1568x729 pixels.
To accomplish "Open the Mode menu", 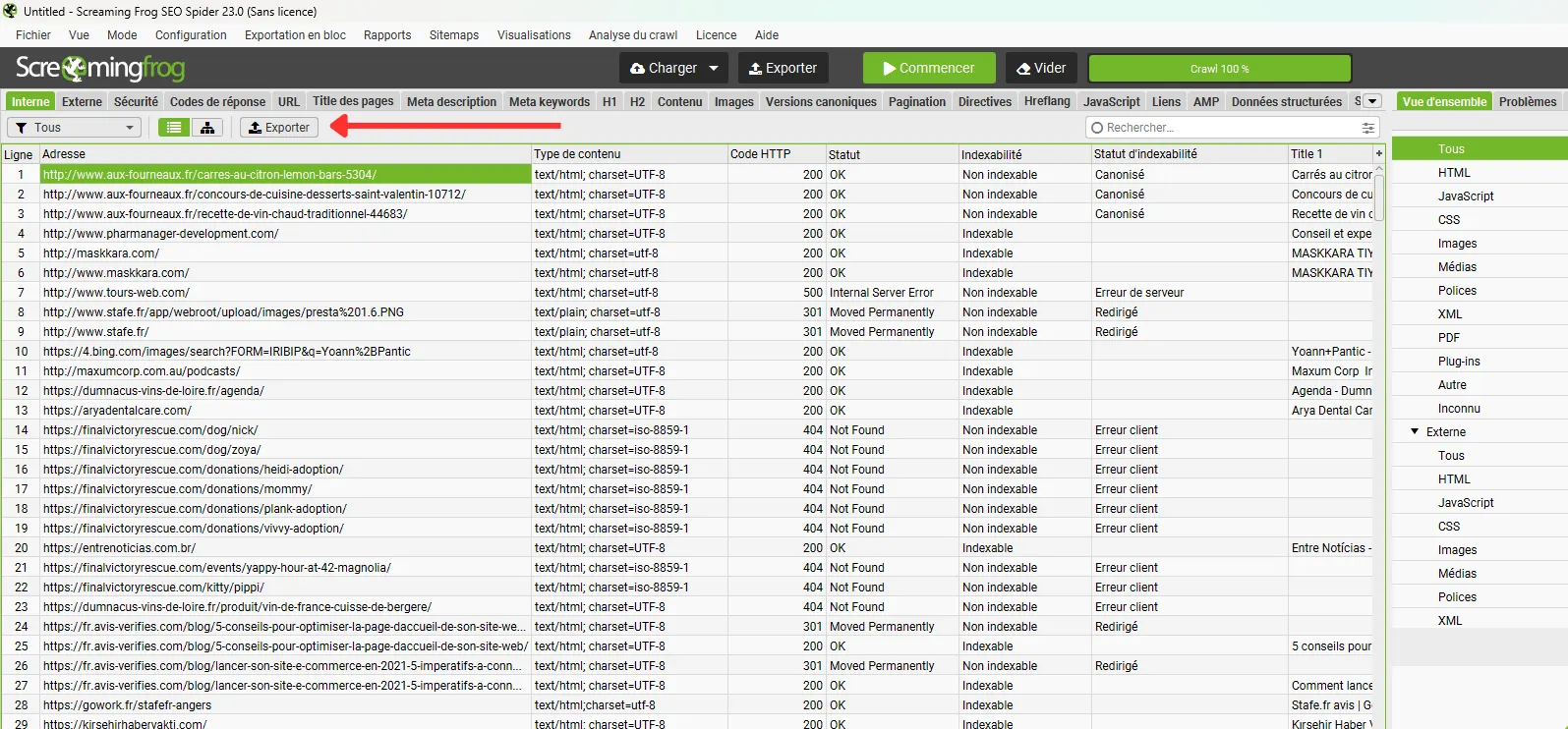I will point(122,35).
